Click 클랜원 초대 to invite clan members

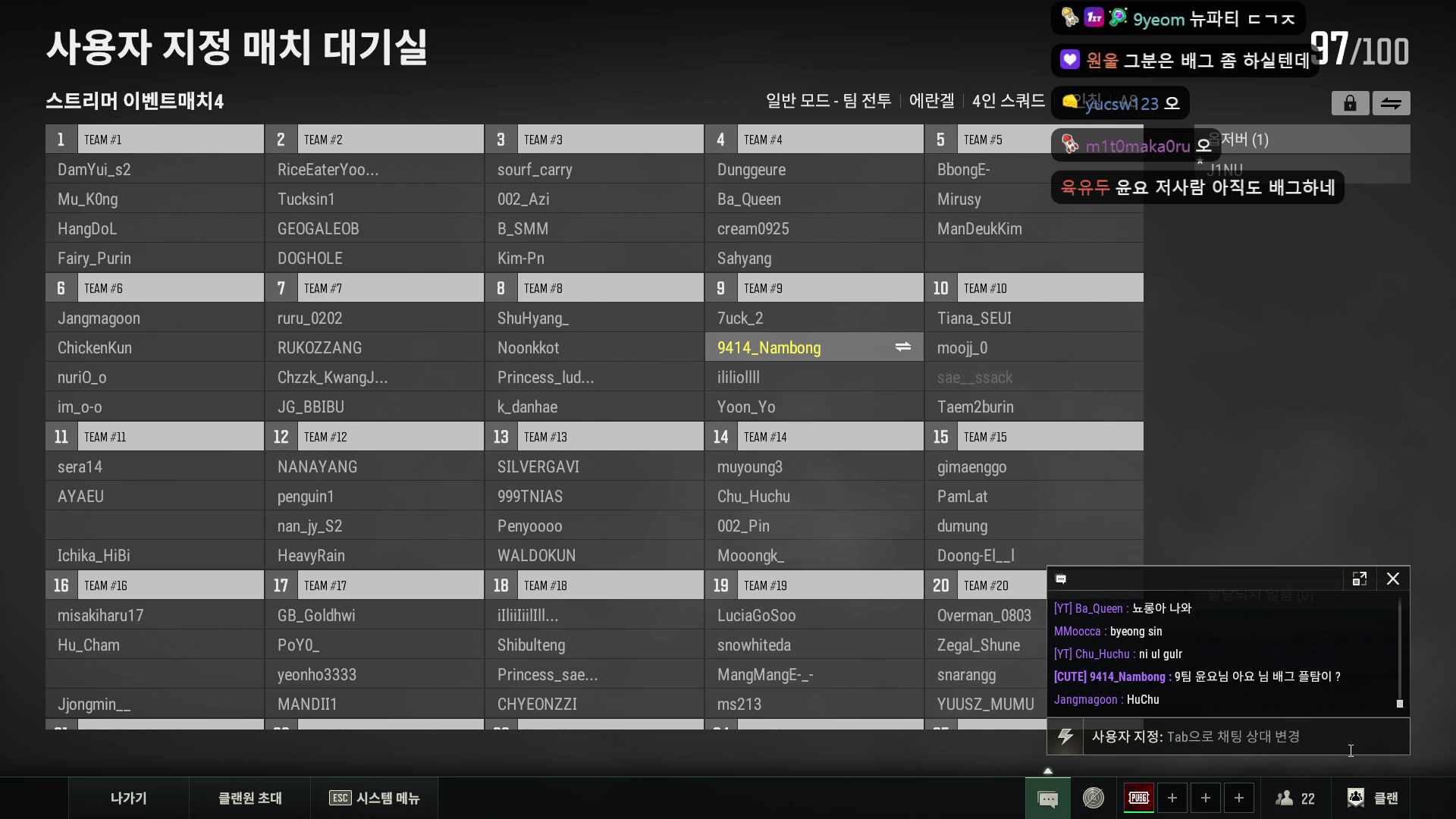point(249,798)
